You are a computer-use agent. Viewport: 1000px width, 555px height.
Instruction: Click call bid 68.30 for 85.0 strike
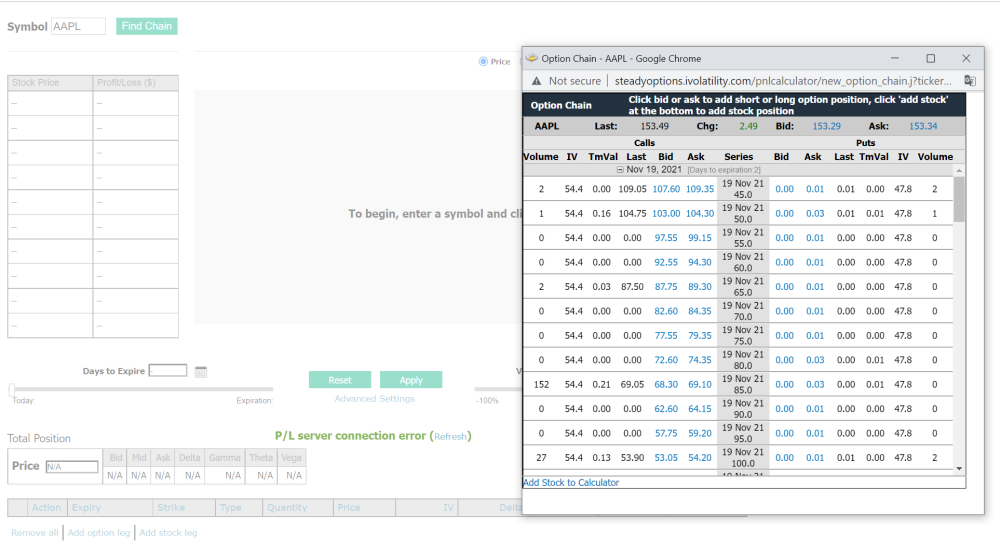[666, 385]
